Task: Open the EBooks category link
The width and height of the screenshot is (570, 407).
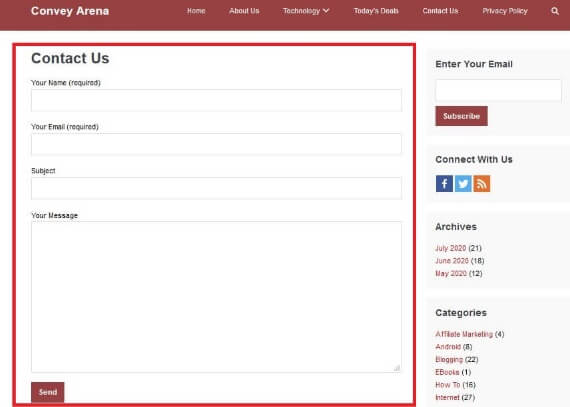Action: coord(447,372)
